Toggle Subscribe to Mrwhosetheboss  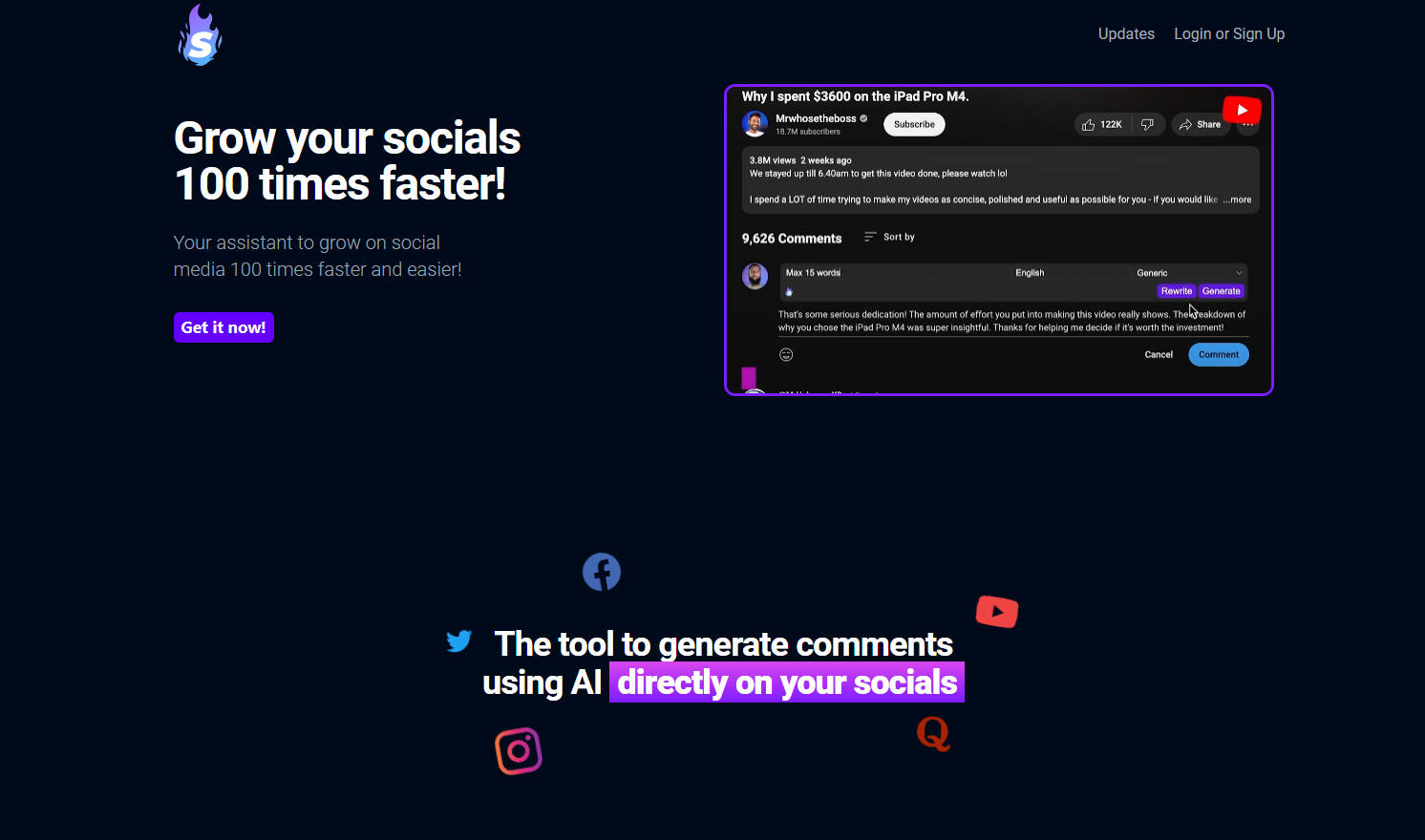pyautogui.click(x=913, y=124)
